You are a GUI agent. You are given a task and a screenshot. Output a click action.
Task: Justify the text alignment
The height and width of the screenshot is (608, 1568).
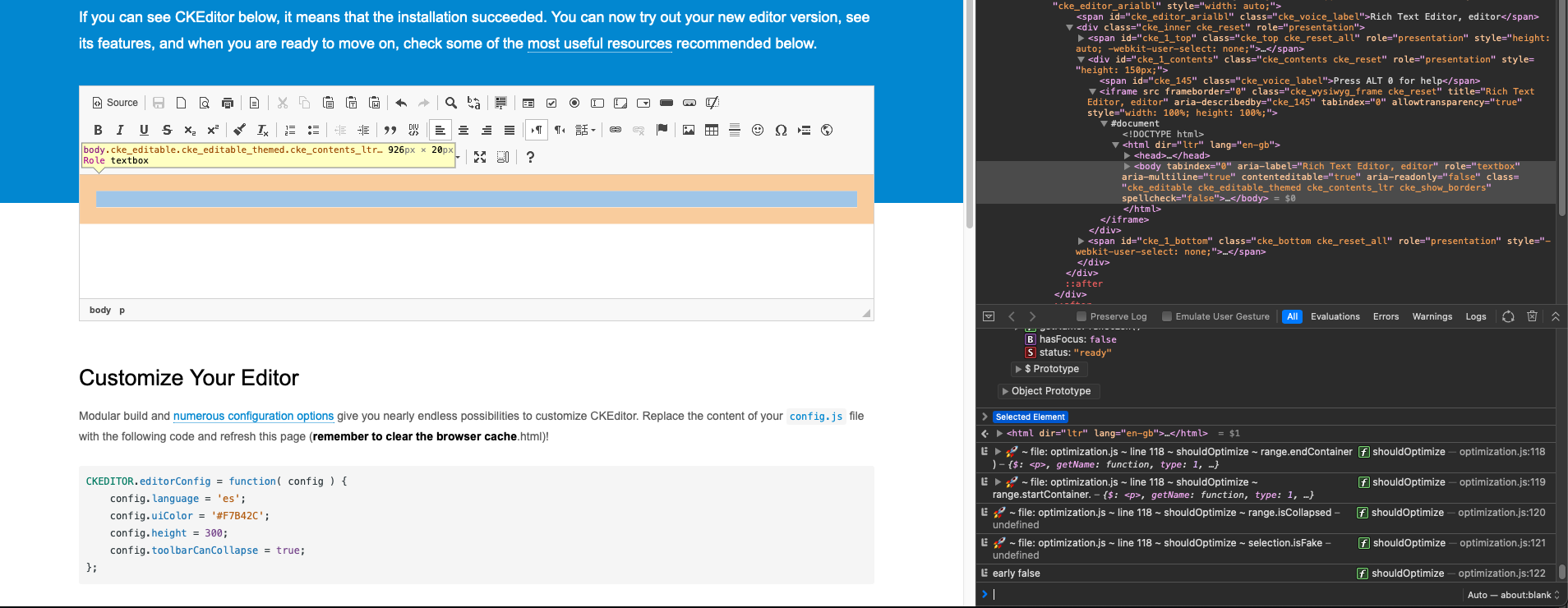pyautogui.click(x=510, y=130)
